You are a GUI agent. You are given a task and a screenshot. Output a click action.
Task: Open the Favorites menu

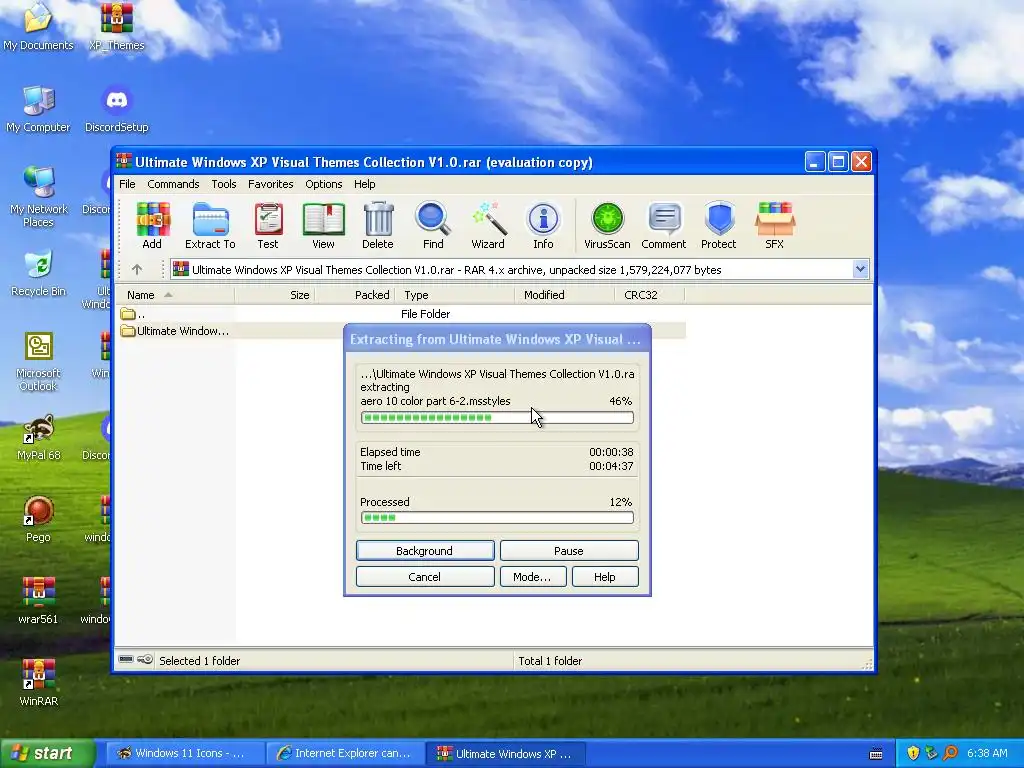tap(270, 184)
